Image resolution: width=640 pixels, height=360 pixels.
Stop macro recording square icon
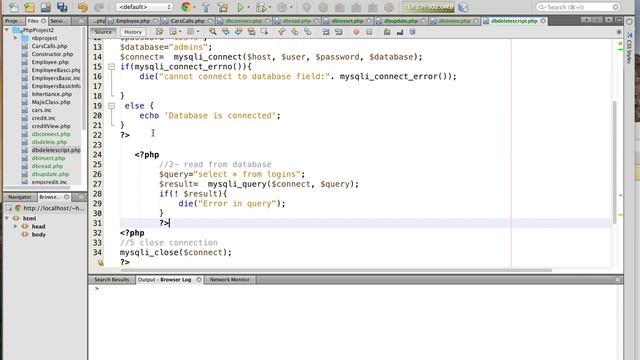(x=369, y=32)
